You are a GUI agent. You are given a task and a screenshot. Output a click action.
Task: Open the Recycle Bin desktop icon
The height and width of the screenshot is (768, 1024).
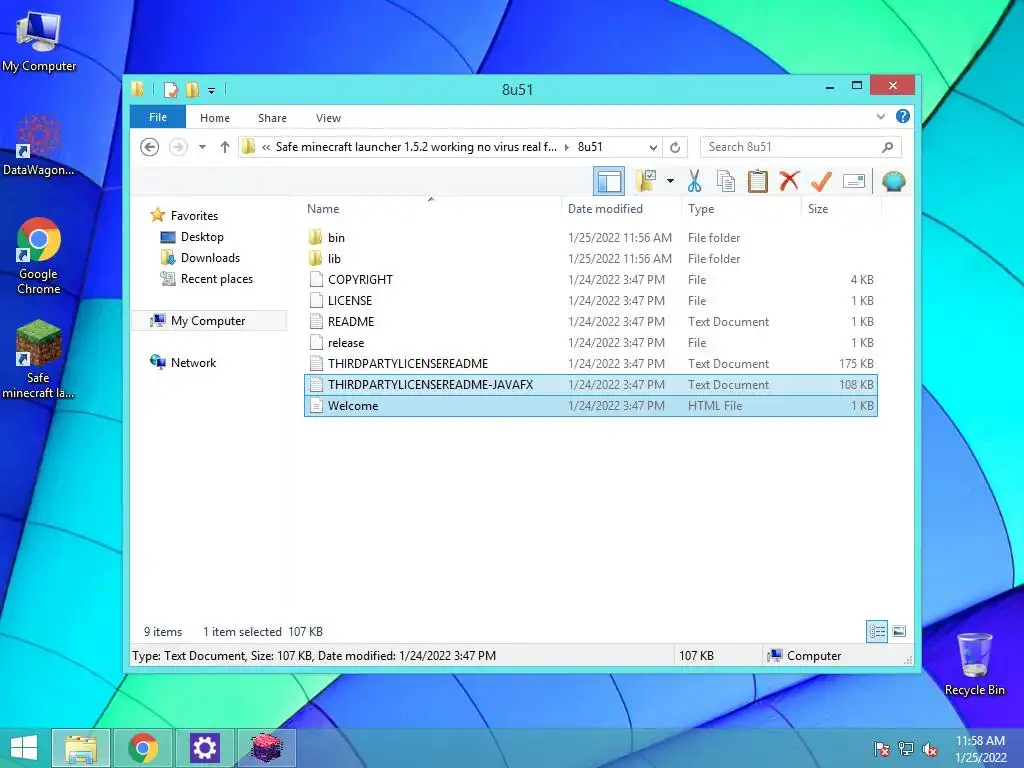pyautogui.click(x=974, y=664)
